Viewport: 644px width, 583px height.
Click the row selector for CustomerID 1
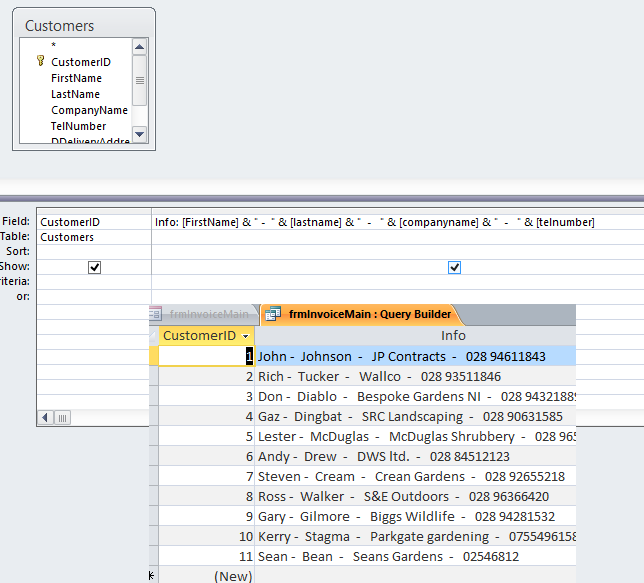(154, 356)
